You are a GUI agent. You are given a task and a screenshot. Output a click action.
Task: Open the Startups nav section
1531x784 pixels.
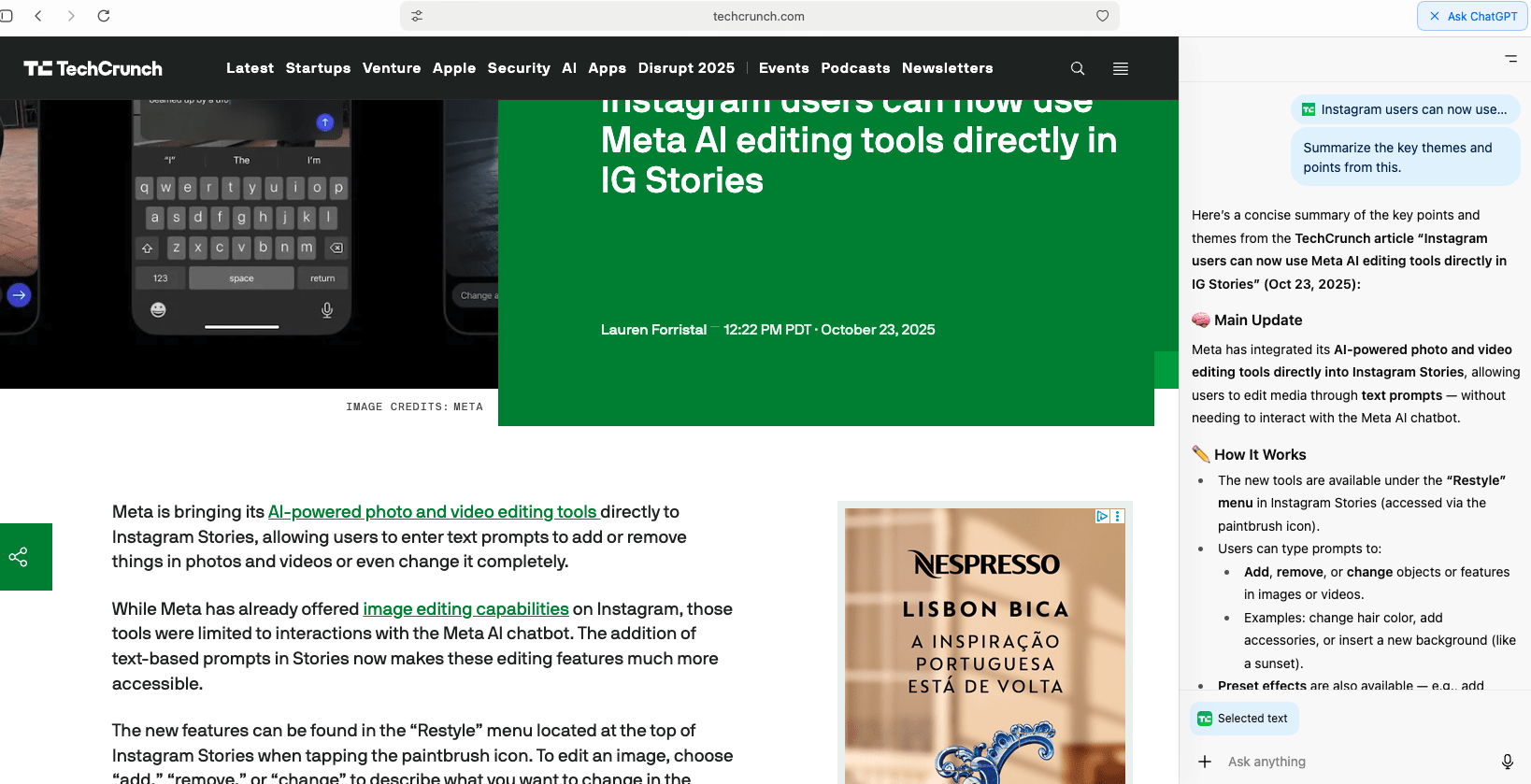click(318, 68)
